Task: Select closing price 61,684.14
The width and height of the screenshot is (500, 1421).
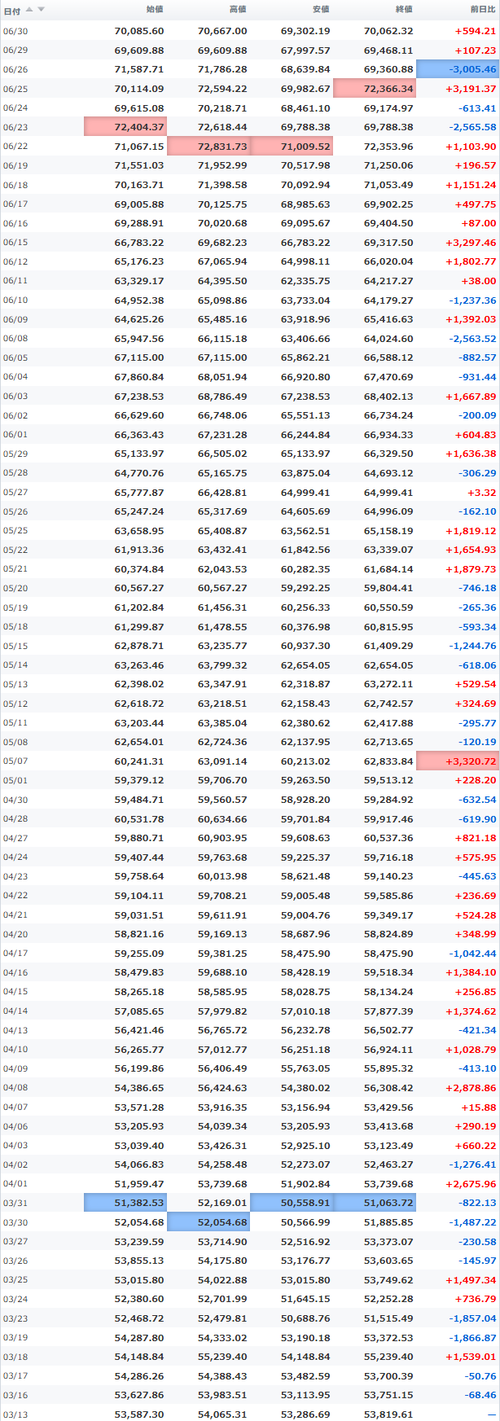Action: point(388,570)
